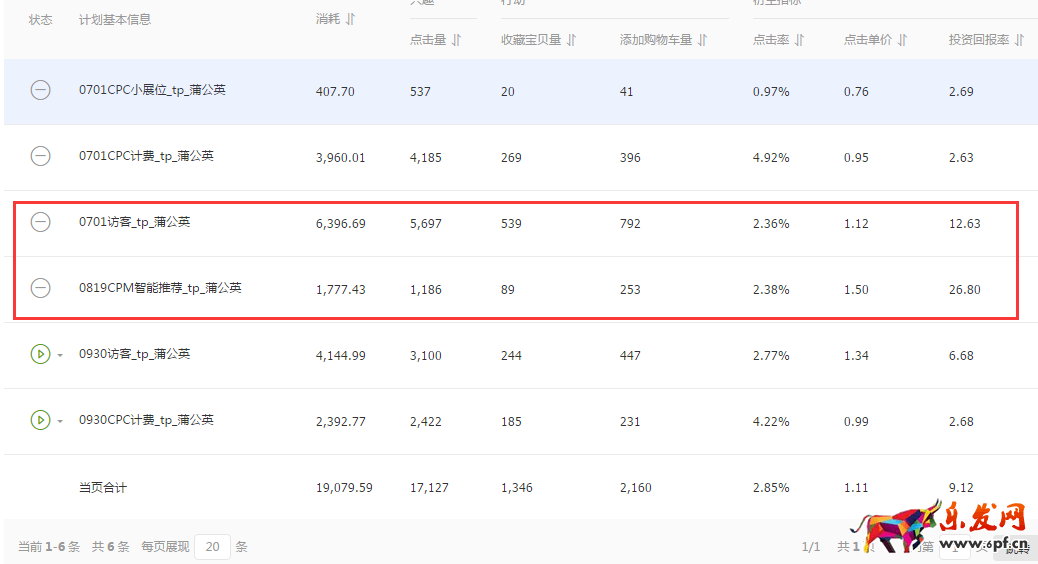This screenshot has width=1038, height=564.
Task: Click the 计划基本信息 column header
Action: coord(115,19)
